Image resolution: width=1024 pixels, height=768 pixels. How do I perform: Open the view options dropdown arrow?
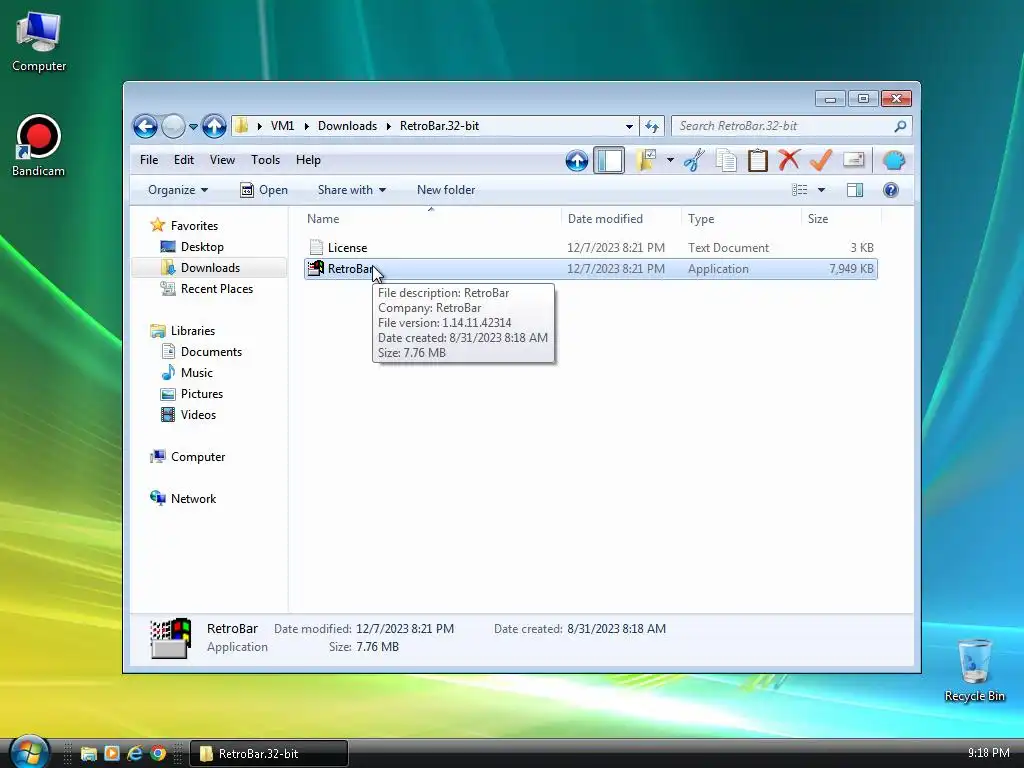click(822, 190)
